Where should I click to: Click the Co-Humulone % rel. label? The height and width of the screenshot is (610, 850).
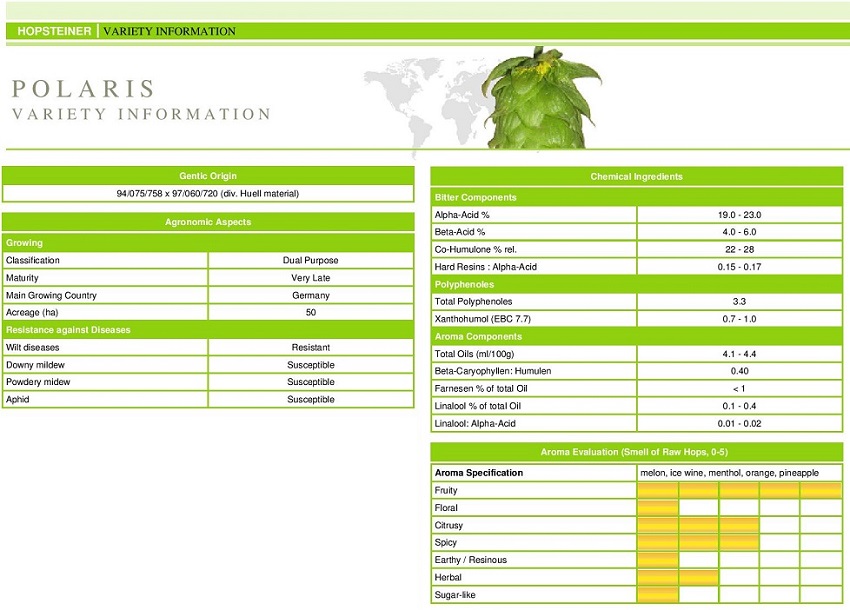pos(475,249)
